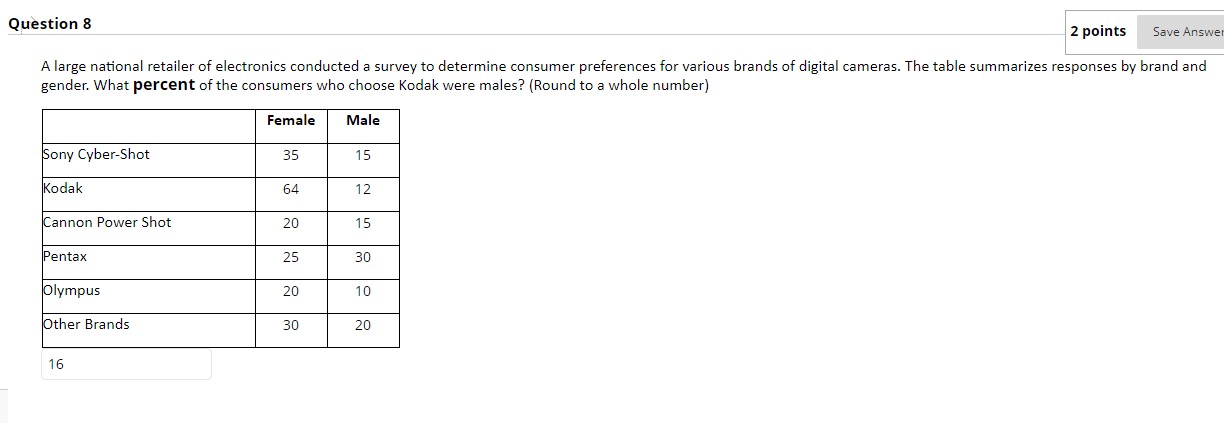Click the Olympus row label
1224x423 pixels.
(x=71, y=290)
